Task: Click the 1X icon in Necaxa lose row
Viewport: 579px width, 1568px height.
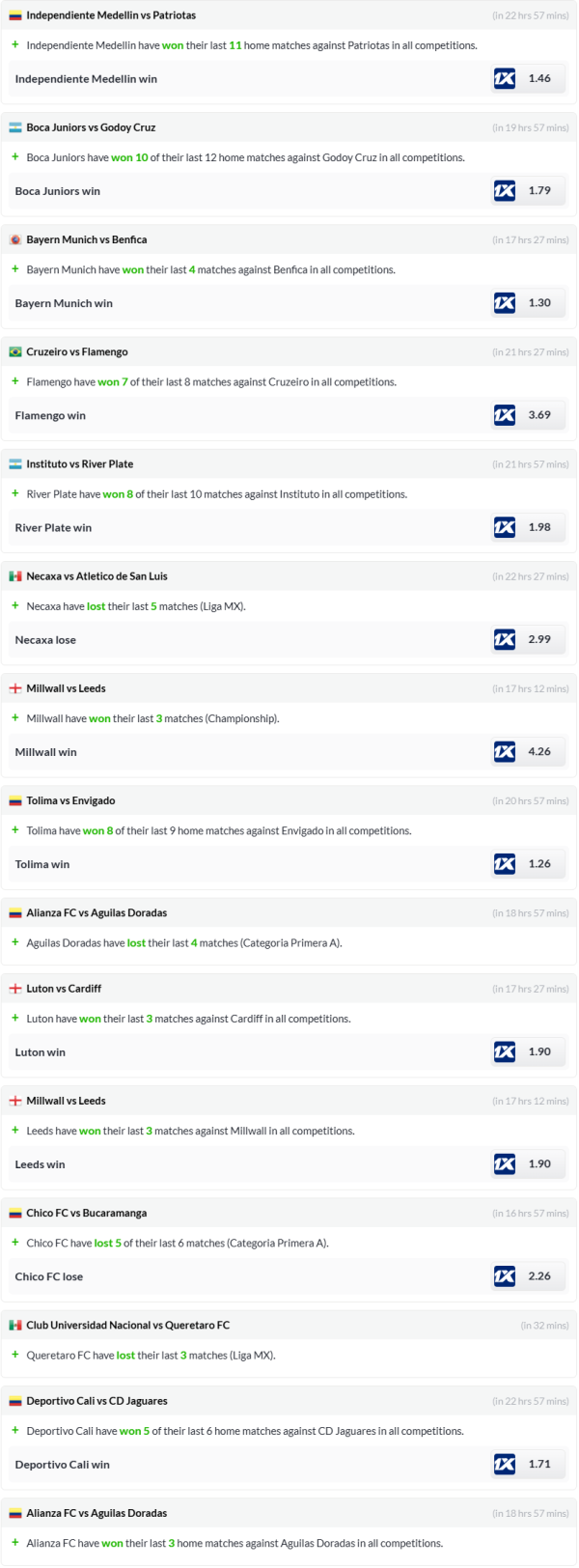Action: 505,639
